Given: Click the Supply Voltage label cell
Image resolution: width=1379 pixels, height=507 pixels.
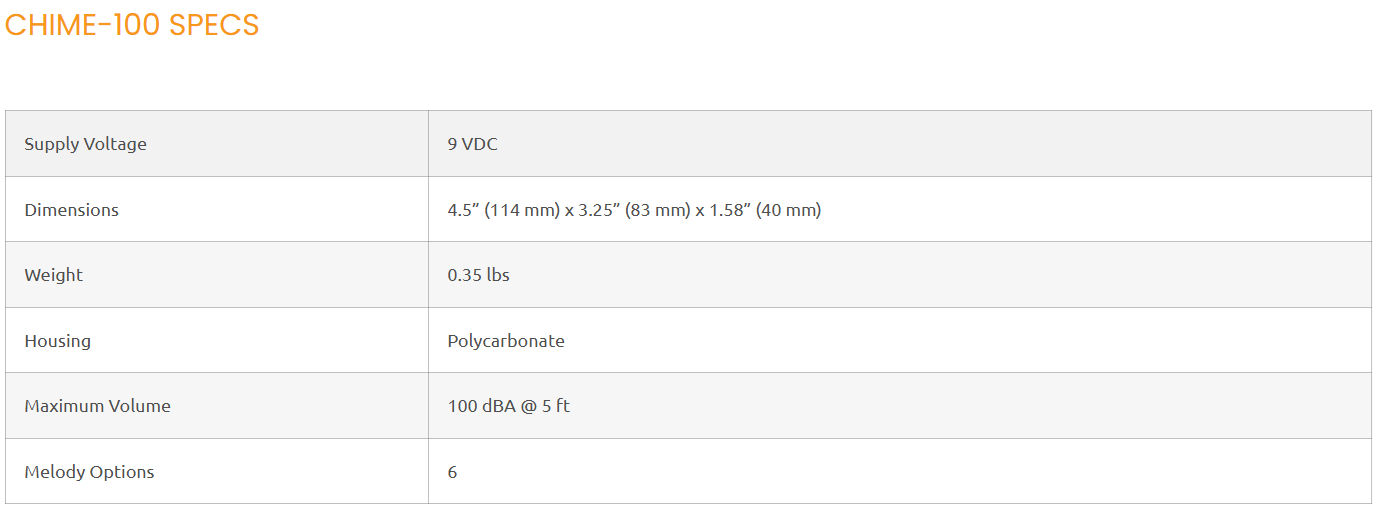Looking at the screenshot, I should 85,144.
